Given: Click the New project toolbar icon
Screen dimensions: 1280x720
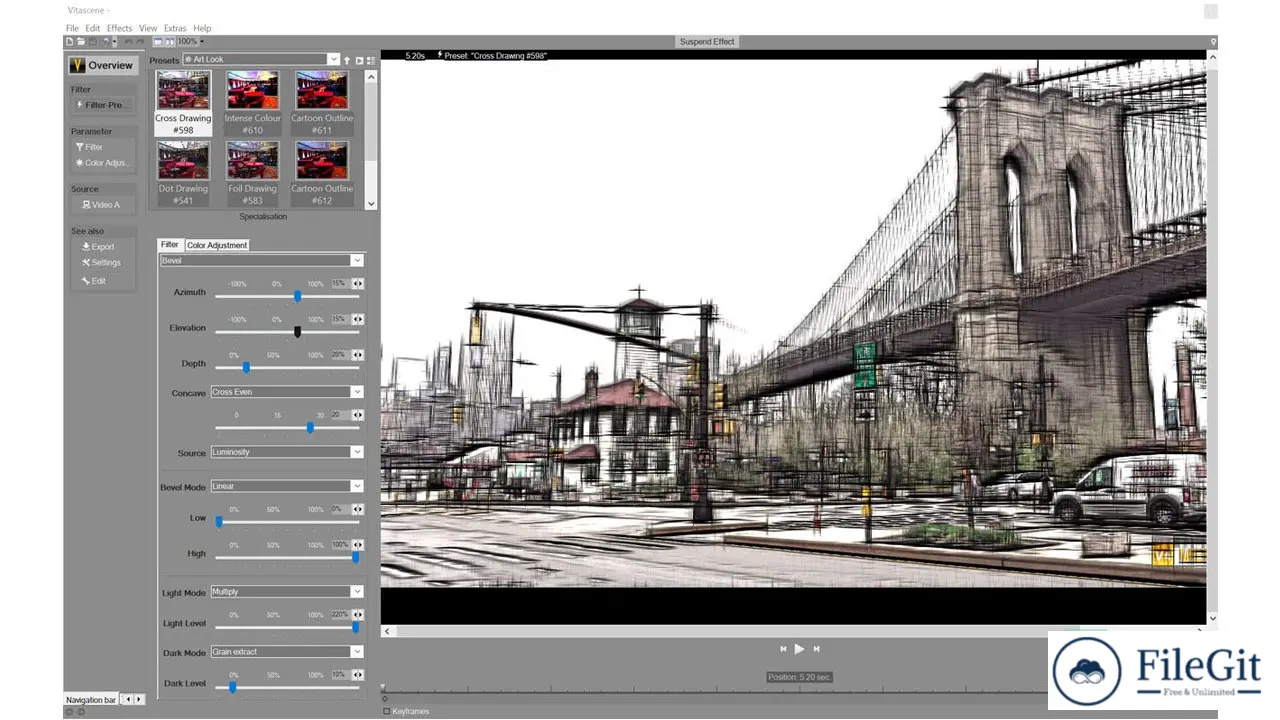Looking at the screenshot, I should point(69,41).
